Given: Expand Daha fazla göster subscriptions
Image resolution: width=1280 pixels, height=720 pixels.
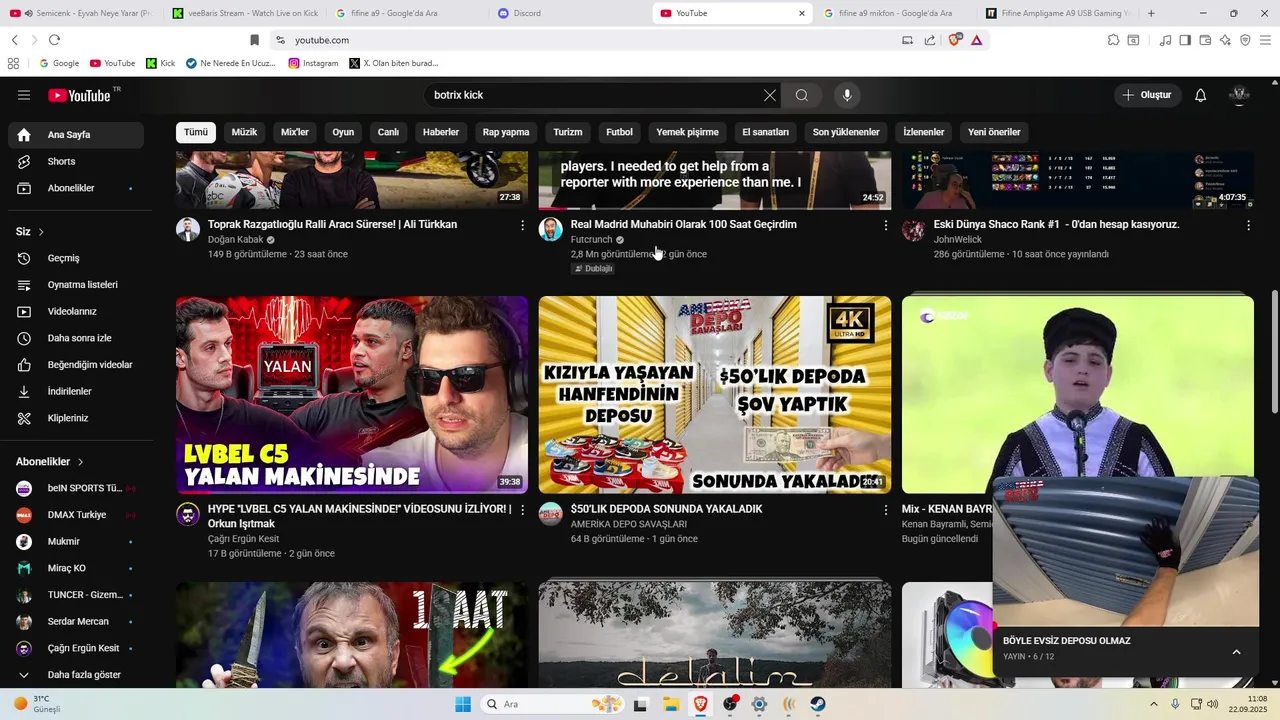Looking at the screenshot, I should 76,675.
